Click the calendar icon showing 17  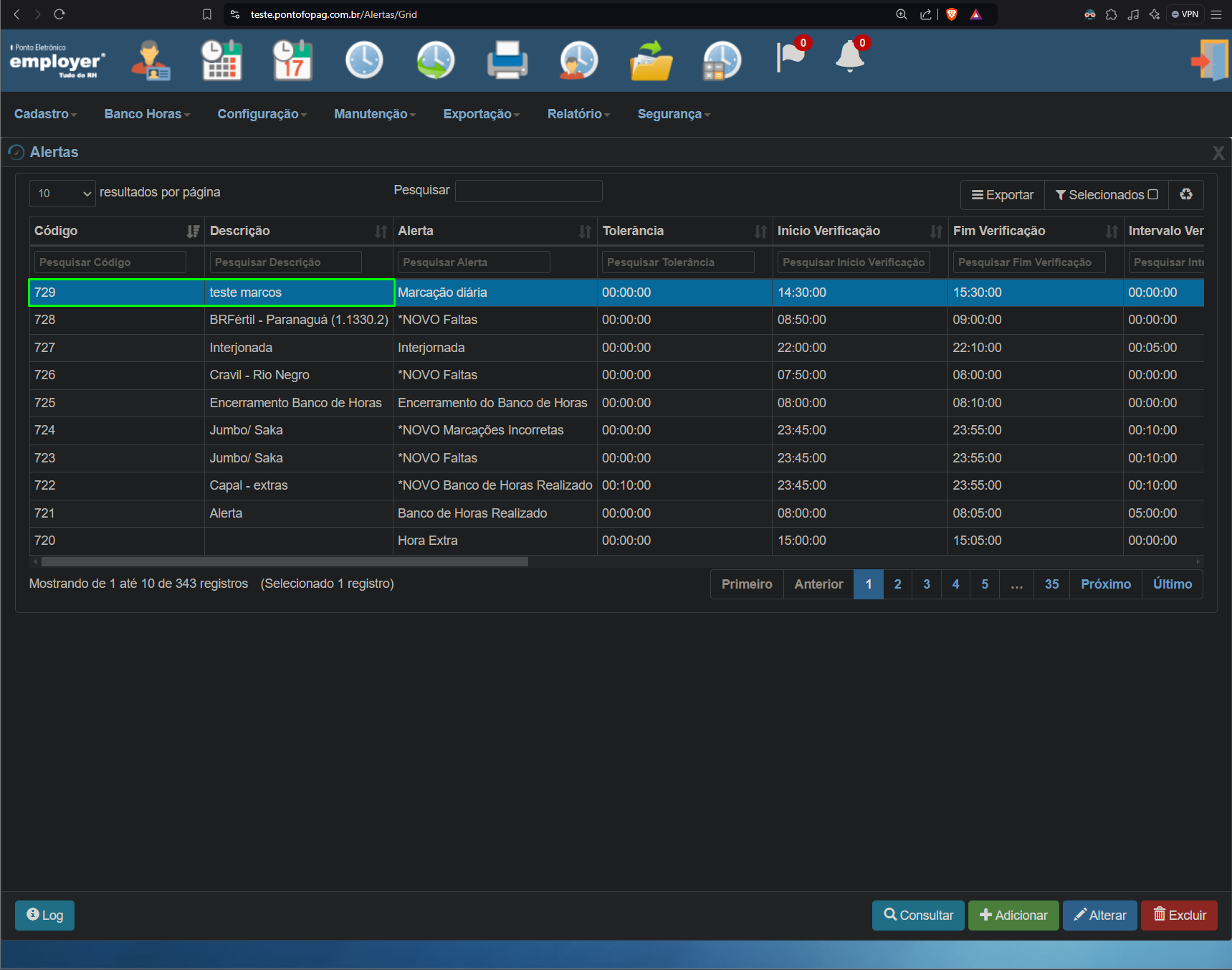(292, 60)
